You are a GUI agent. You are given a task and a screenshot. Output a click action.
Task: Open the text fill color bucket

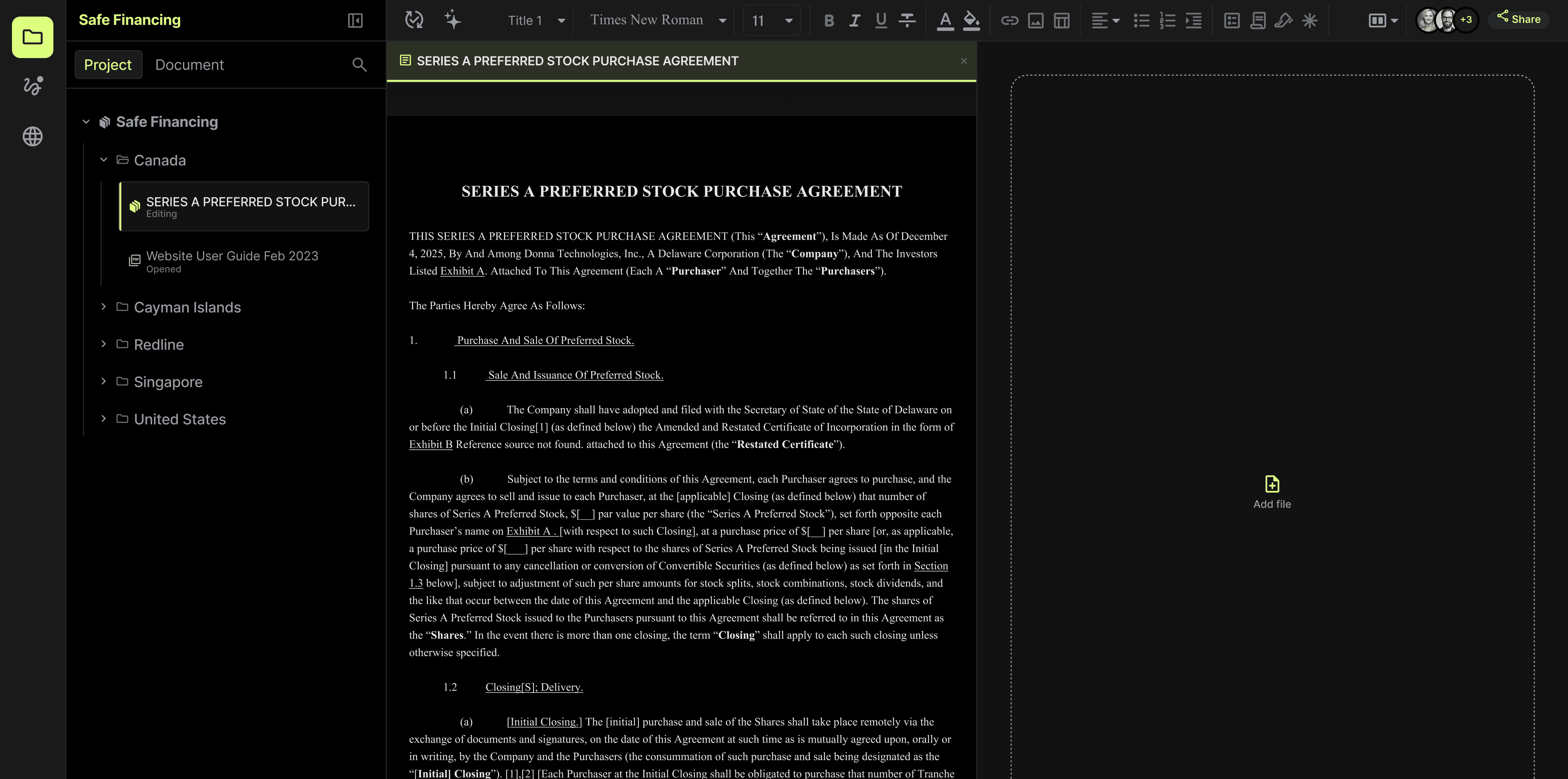971,21
